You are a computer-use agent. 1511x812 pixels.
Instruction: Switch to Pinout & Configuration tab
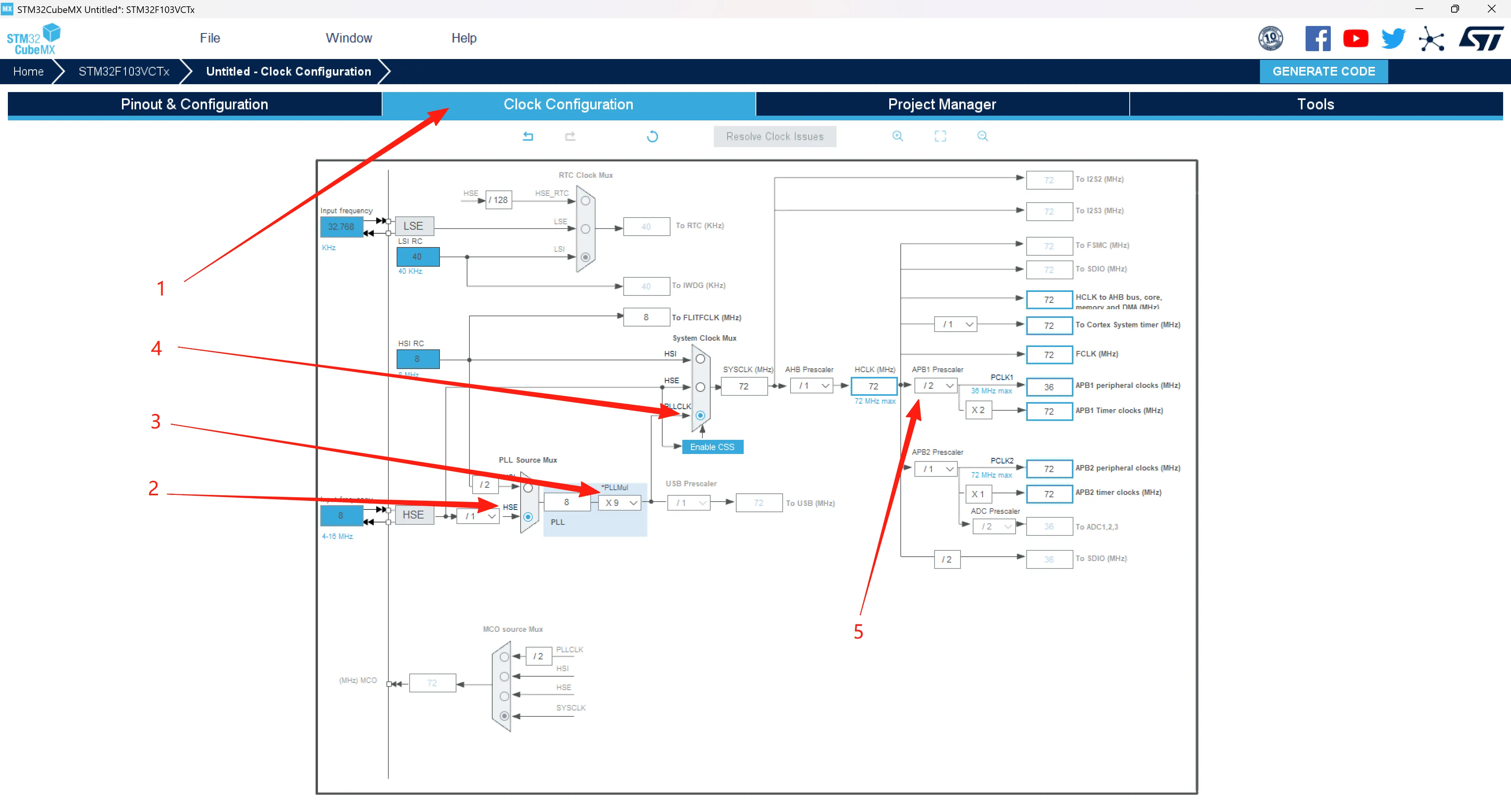pyautogui.click(x=194, y=104)
